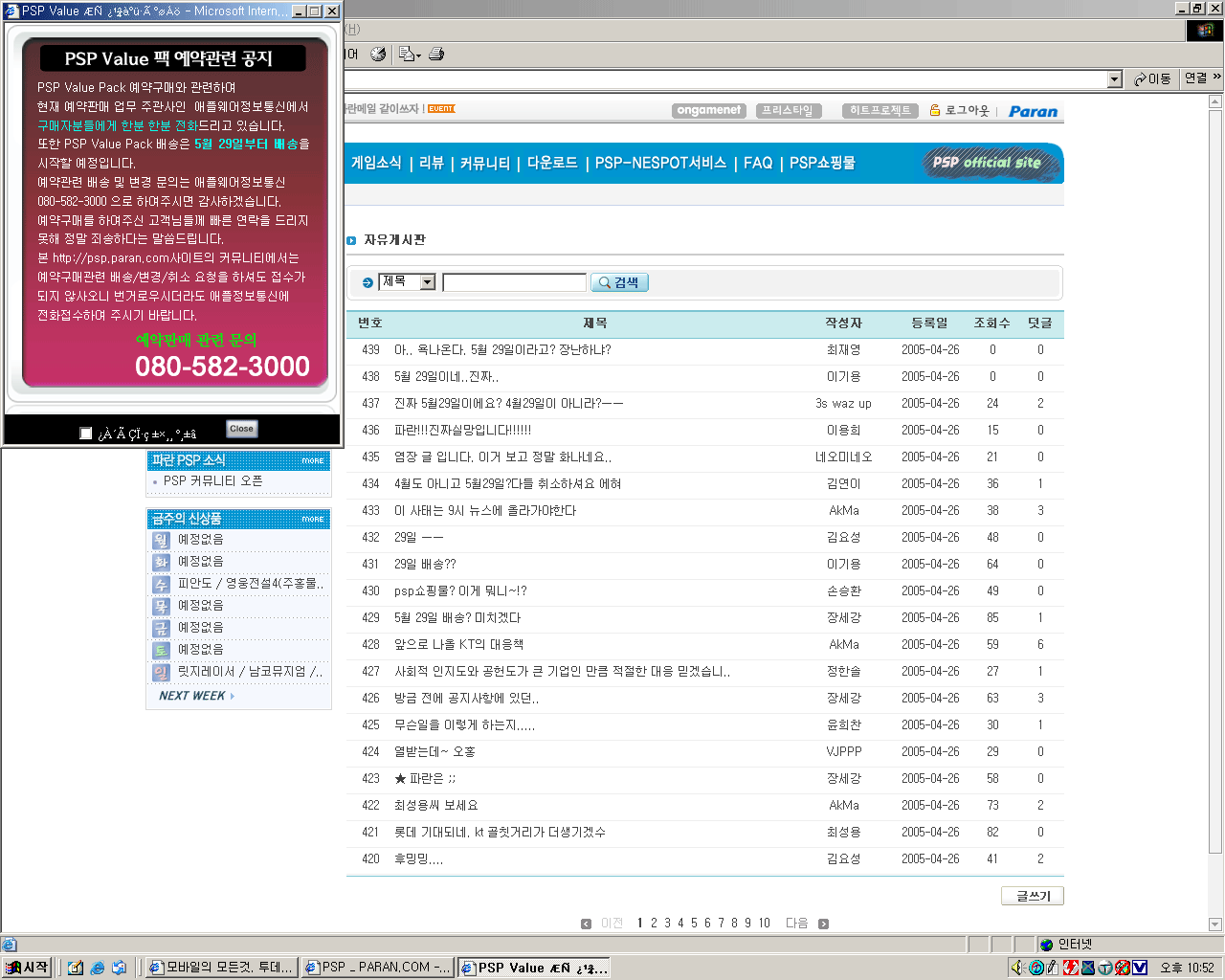Click the 자유게시판 heading bullet icon

point(351,240)
